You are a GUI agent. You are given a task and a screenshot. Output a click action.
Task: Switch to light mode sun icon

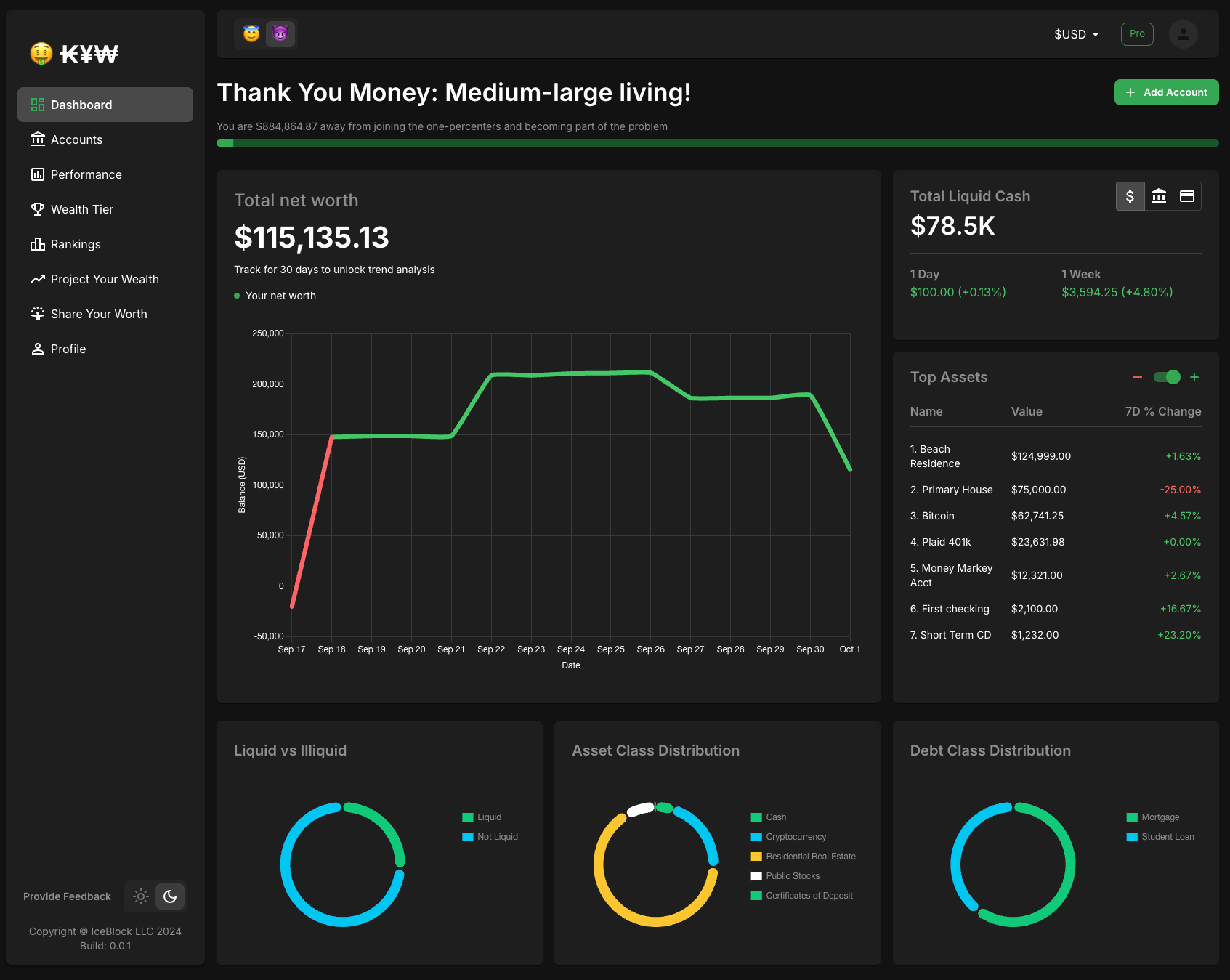[x=141, y=896]
